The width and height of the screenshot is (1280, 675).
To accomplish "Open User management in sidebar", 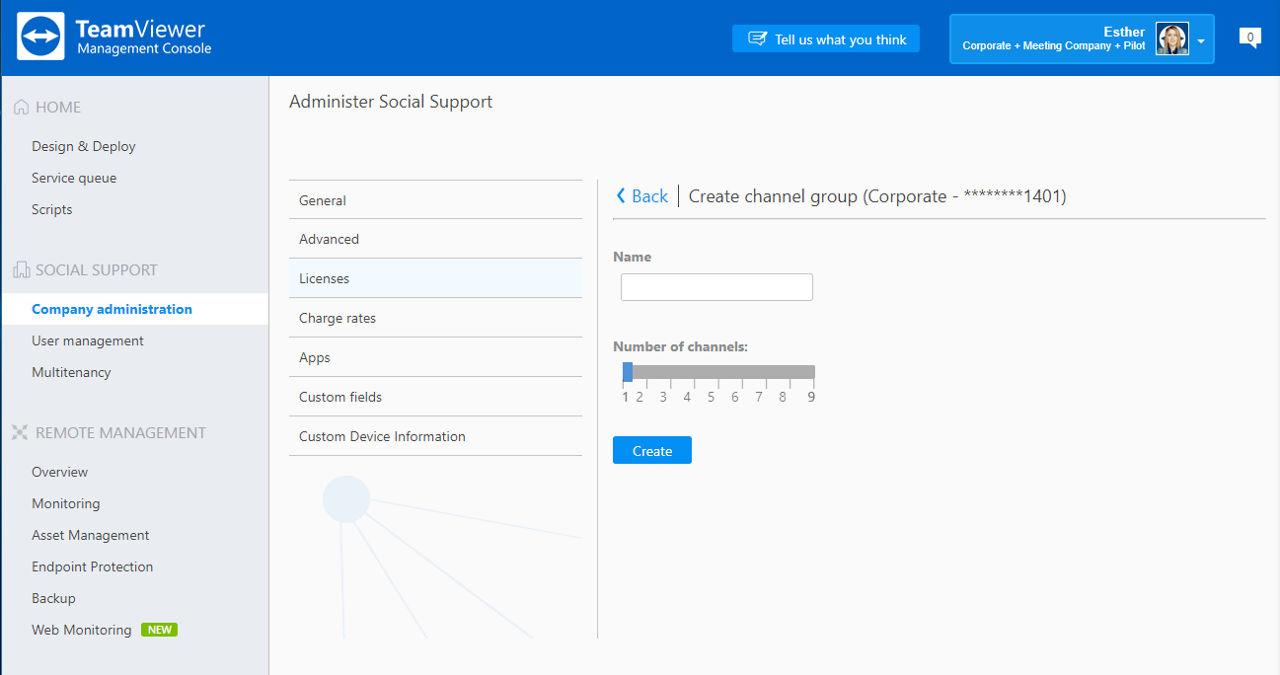I will pos(88,341).
